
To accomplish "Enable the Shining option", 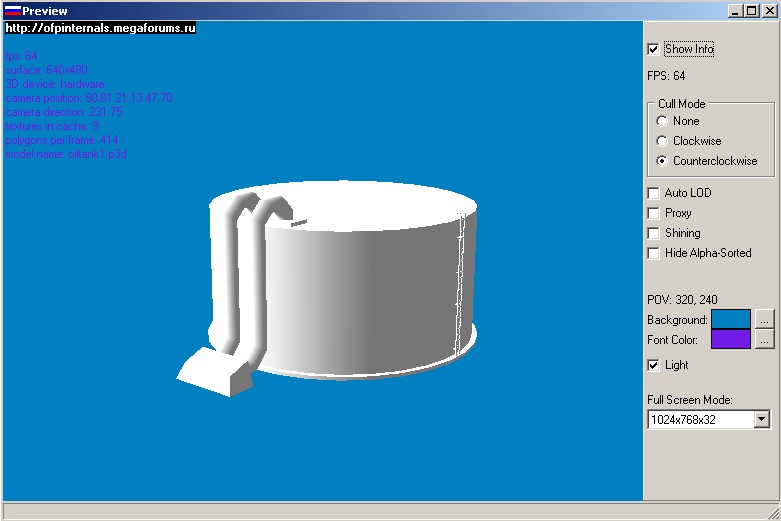I will [x=654, y=233].
